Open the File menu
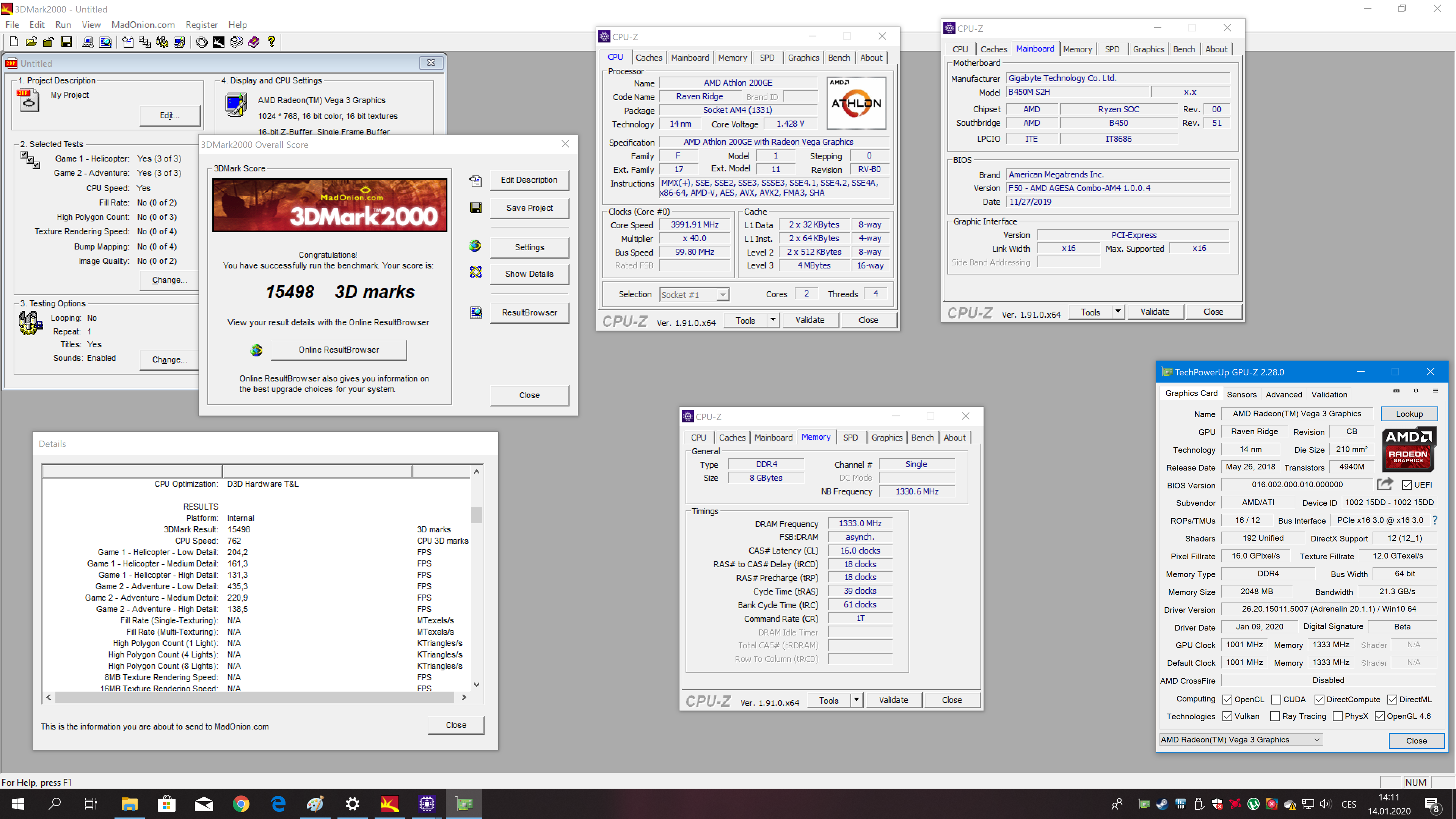This screenshot has width=1456, height=819. (x=12, y=25)
